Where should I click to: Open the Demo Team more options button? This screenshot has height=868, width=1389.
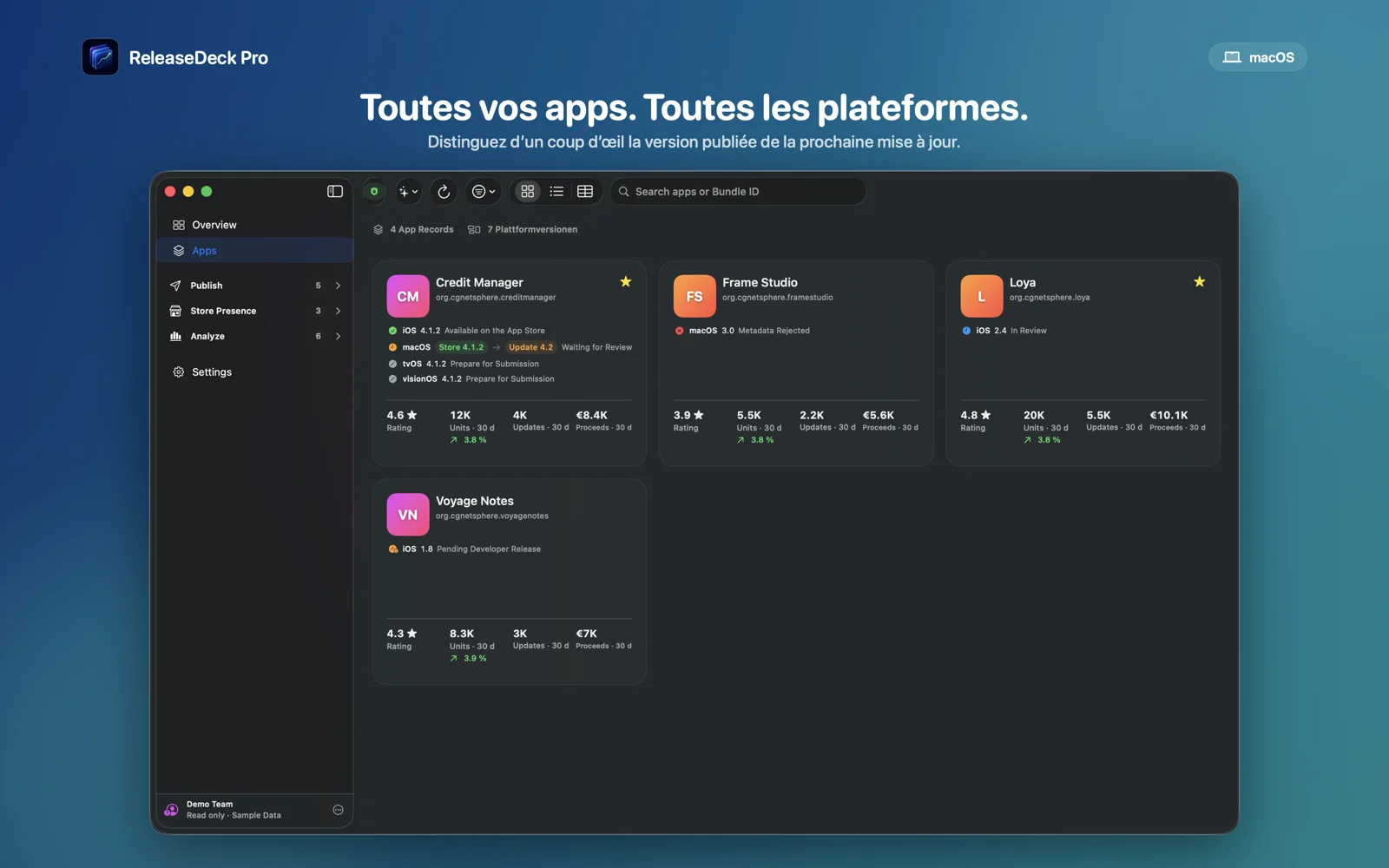[338, 810]
